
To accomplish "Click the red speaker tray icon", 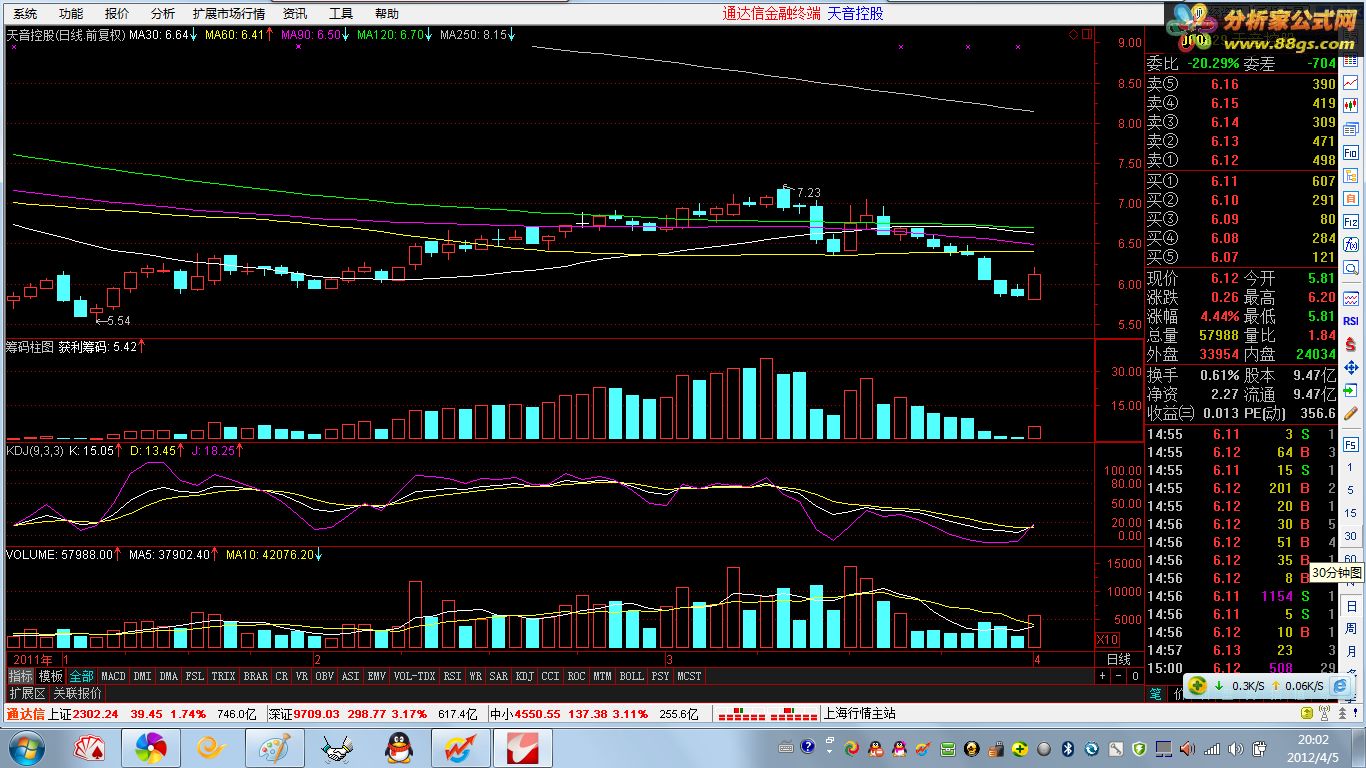I will click(1186, 748).
